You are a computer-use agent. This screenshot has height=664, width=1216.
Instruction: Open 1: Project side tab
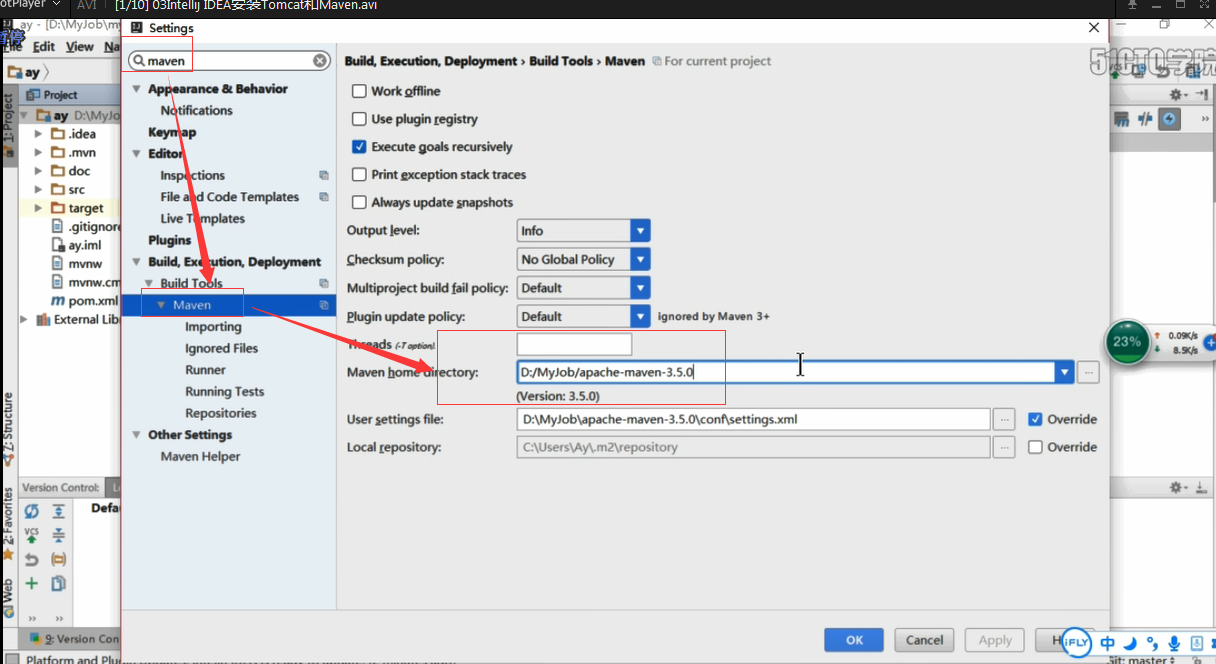click(x=8, y=125)
